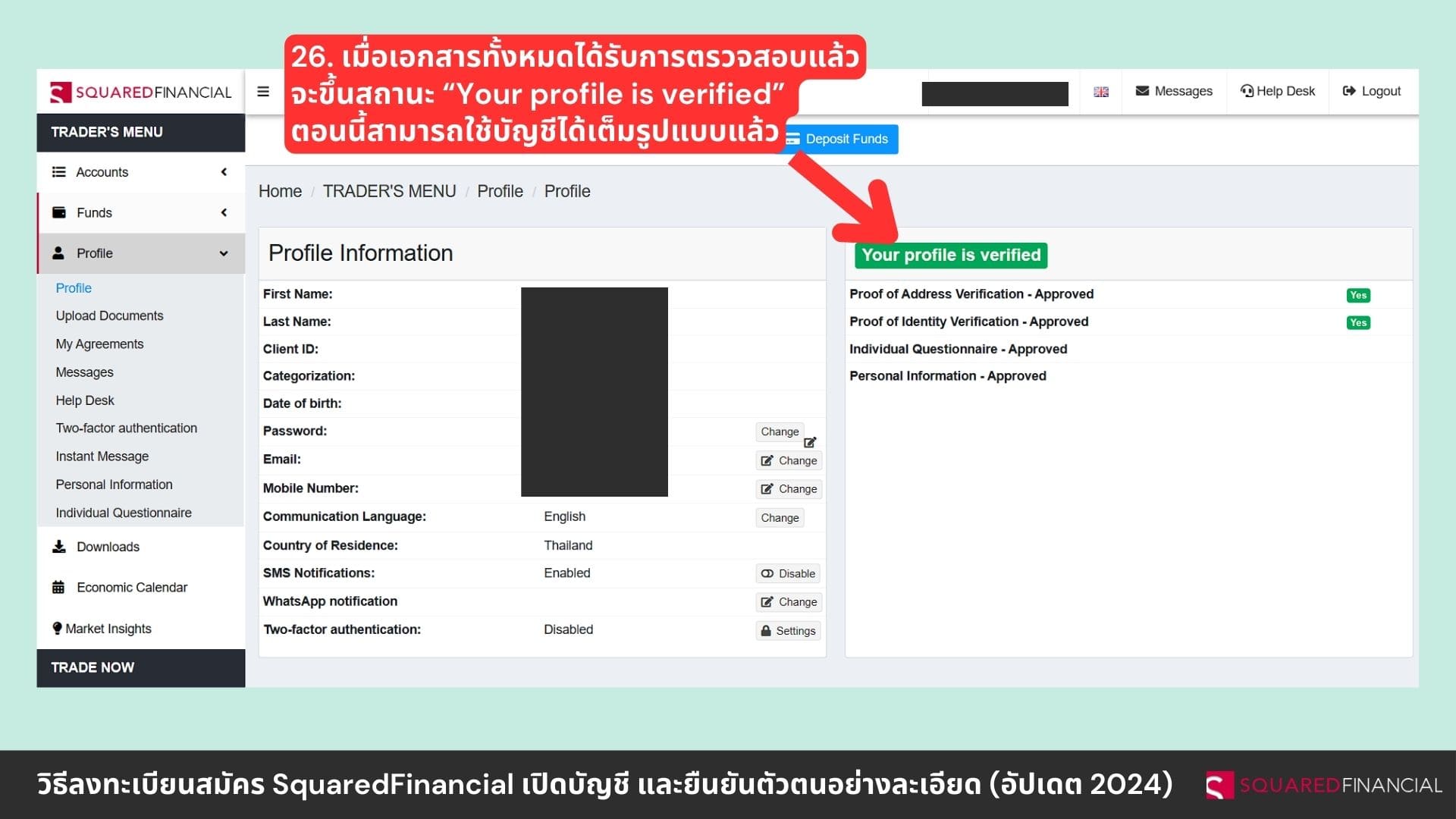
Task: Select the Profile submenu link
Action: click(74, 288)
